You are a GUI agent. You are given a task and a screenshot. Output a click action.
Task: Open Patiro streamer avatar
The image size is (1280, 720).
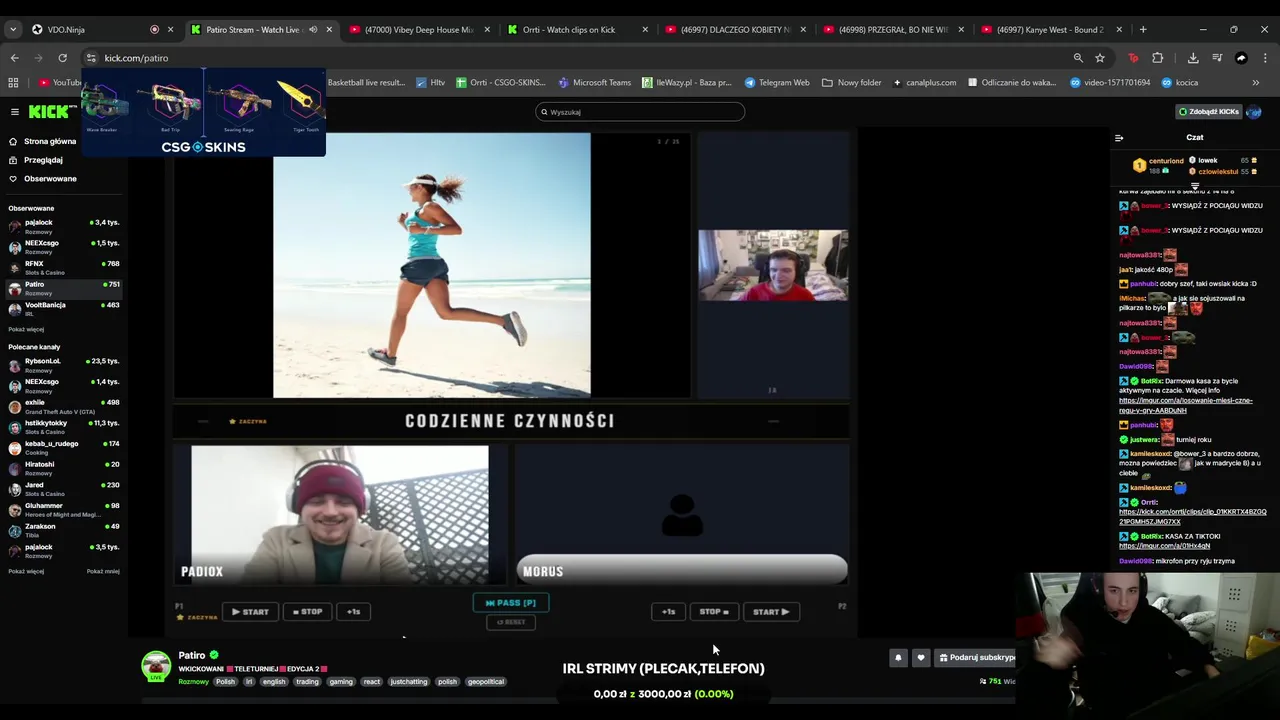click(156, 666)
